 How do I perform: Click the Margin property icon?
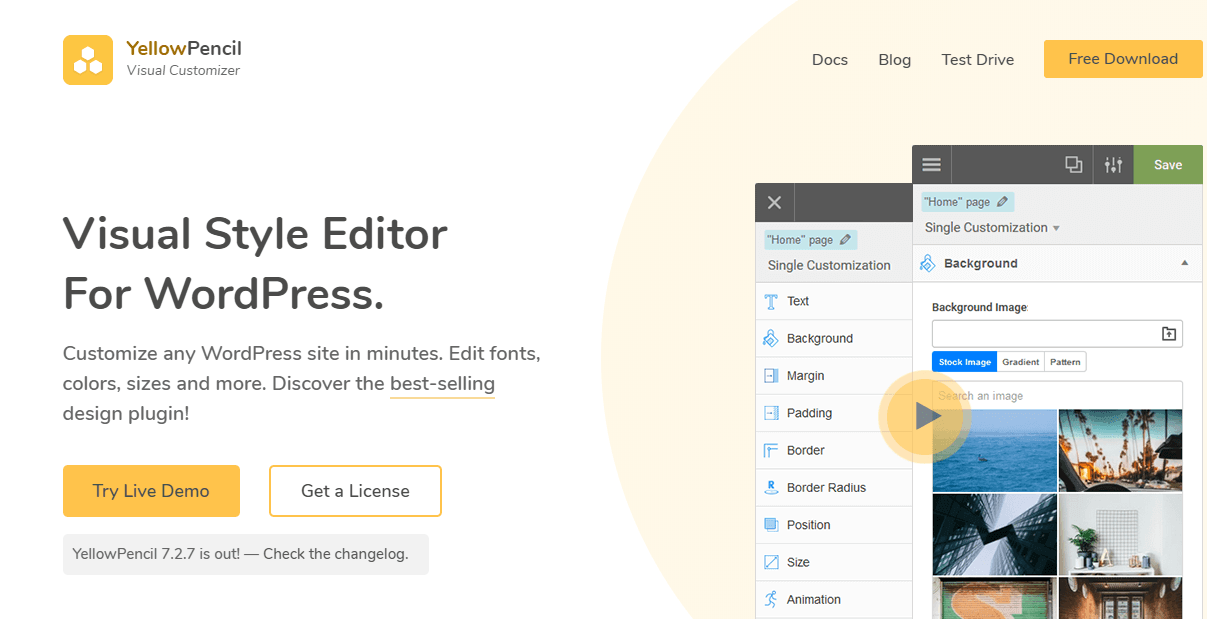coord(771,376)
